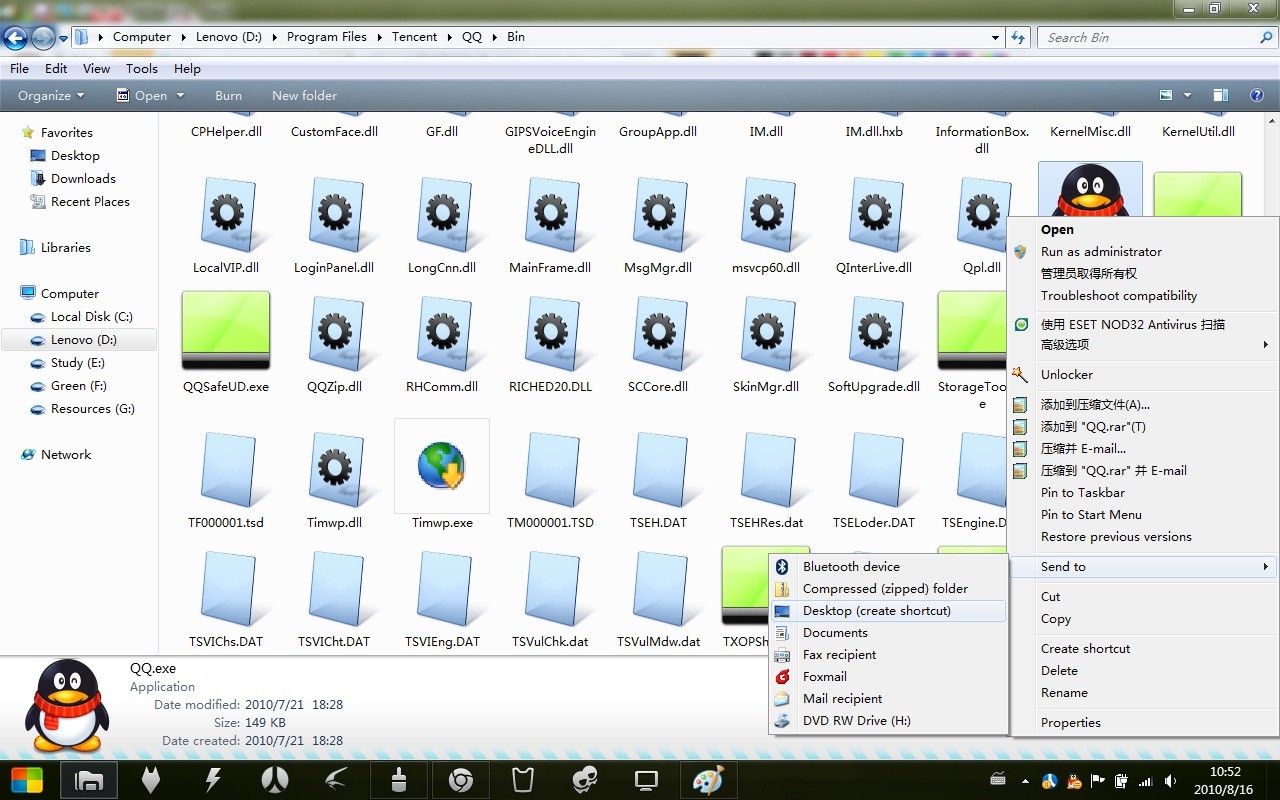Toggle the preview pane button
Image resolution: width=1280 pixels, height=800 pixels.
click(1220, 96)
